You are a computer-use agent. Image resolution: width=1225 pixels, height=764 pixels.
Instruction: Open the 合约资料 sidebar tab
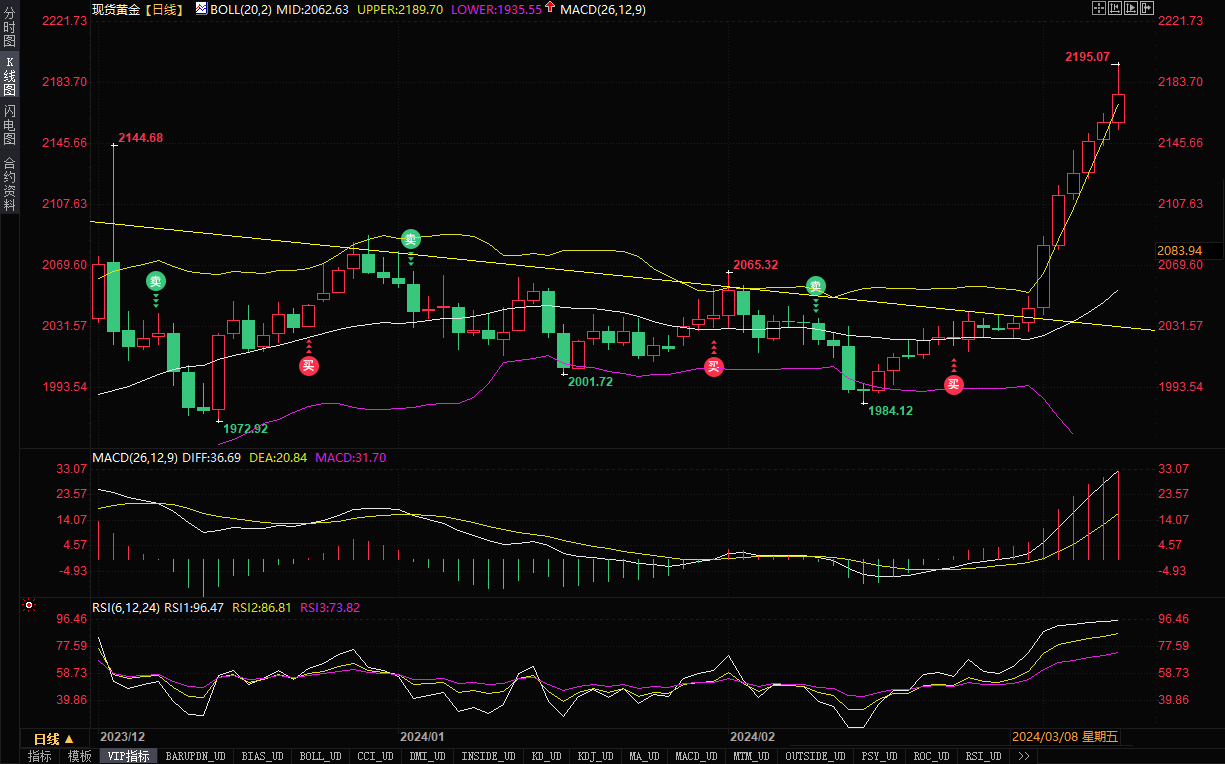(9, 183)
